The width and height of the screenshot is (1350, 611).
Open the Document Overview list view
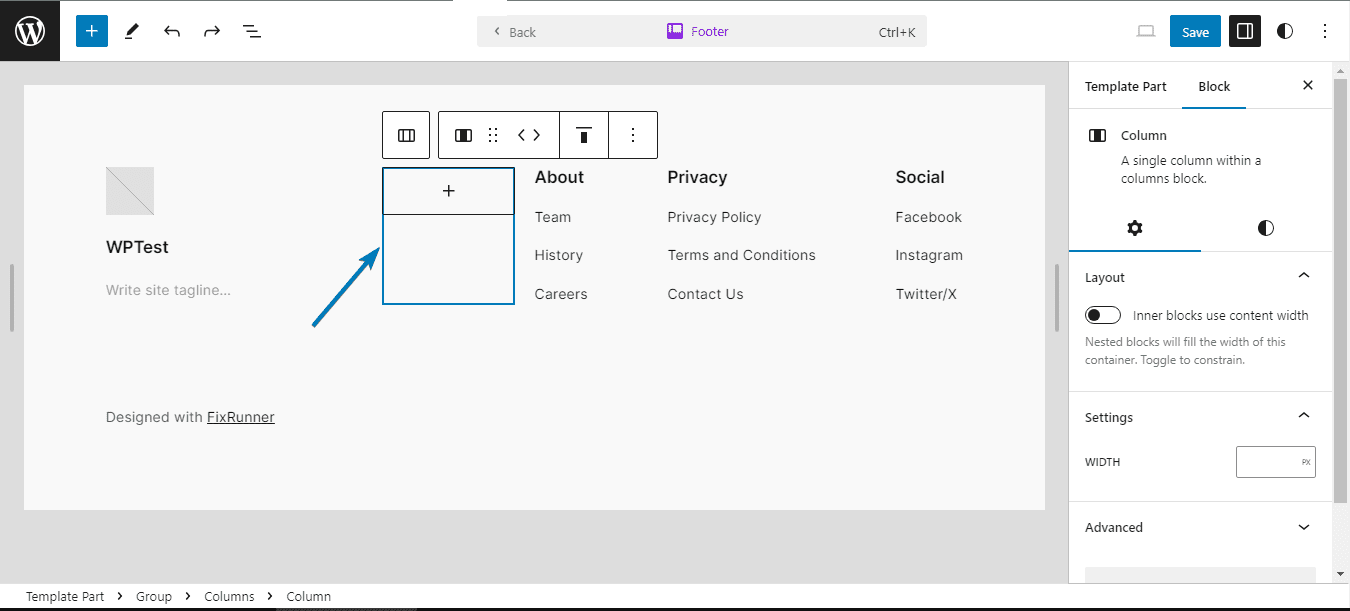coord(252,31)
